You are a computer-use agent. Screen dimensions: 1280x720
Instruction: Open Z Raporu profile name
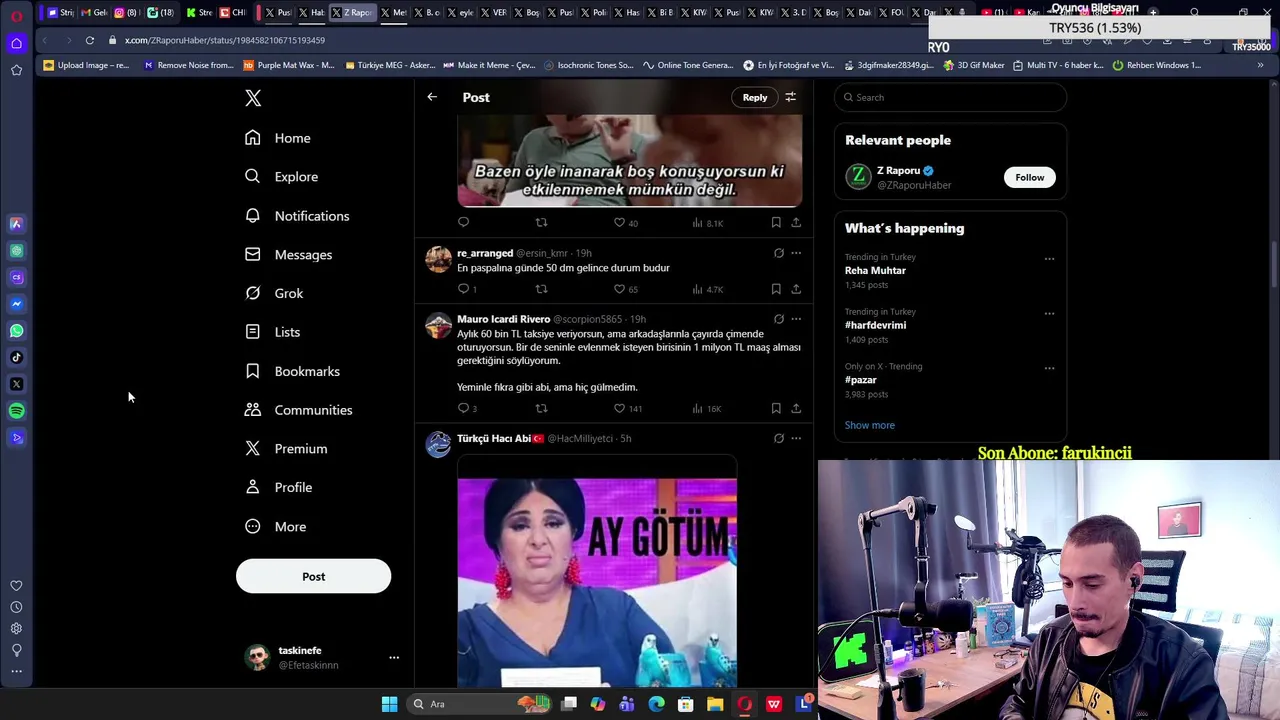898,170
